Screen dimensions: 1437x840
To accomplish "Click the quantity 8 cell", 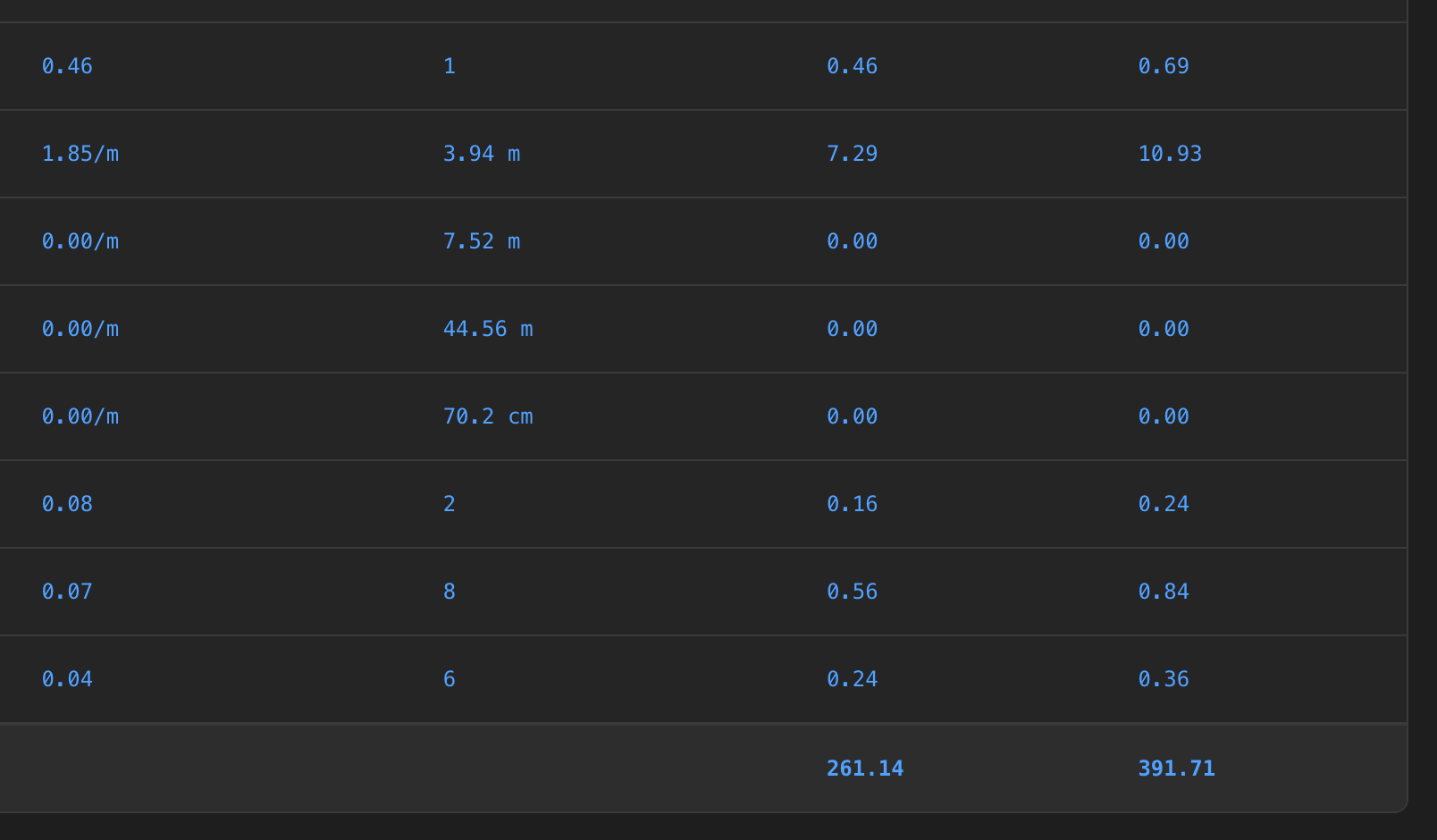I will click(x=450, y=592).
